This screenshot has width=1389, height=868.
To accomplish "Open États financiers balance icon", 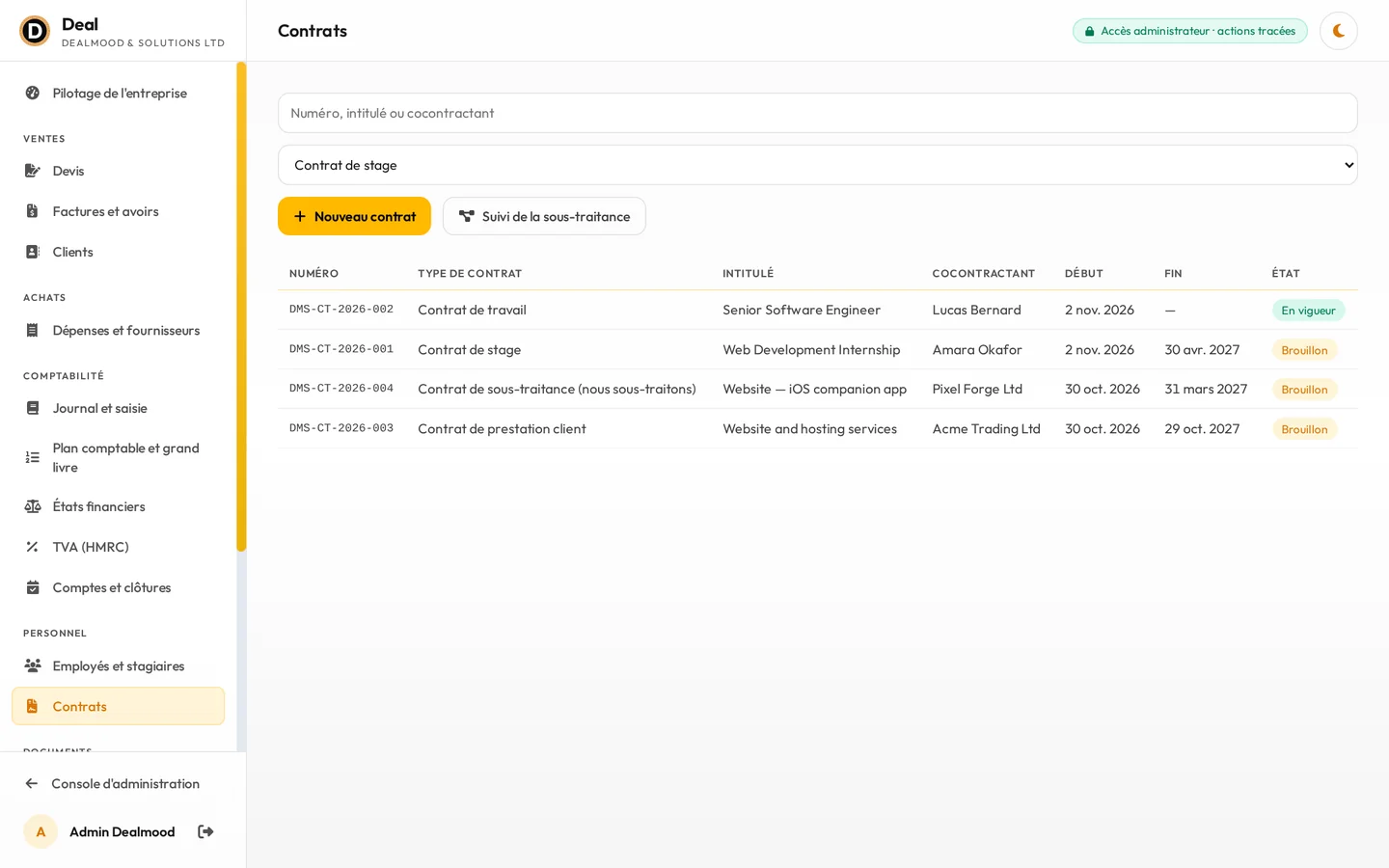I will point(33,506).
